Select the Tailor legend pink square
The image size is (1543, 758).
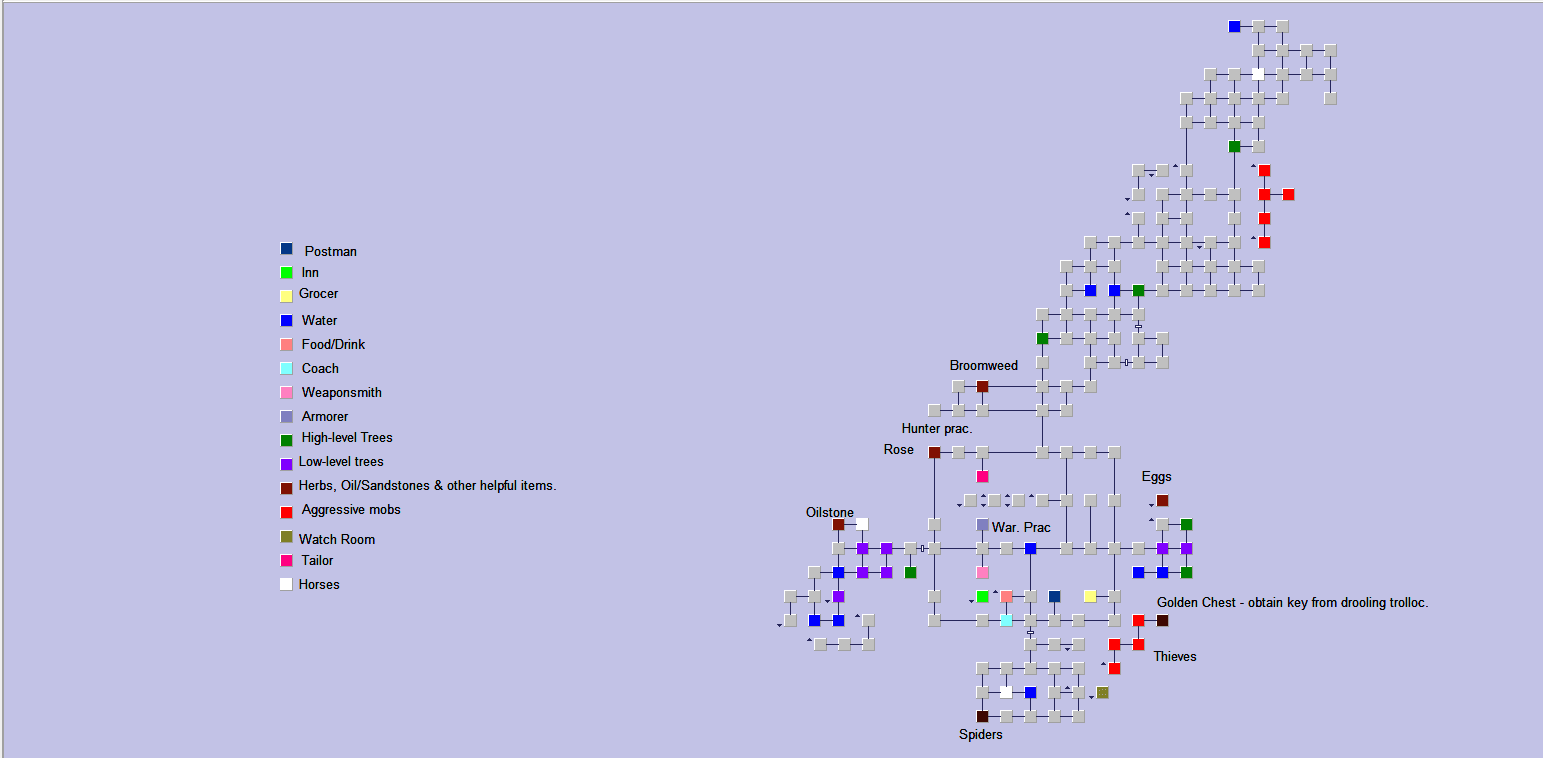[286, 560]
